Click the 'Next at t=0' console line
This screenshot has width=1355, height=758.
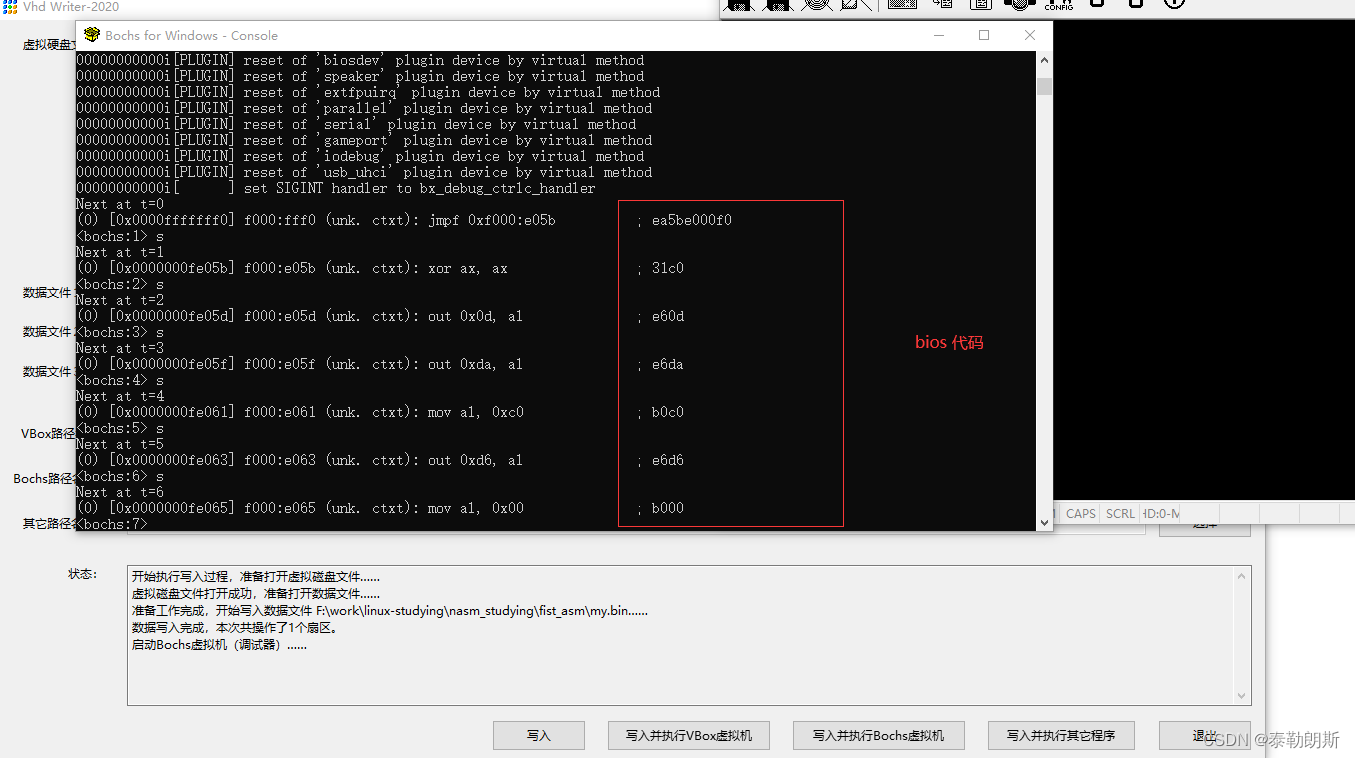click(x=120, y=204)
